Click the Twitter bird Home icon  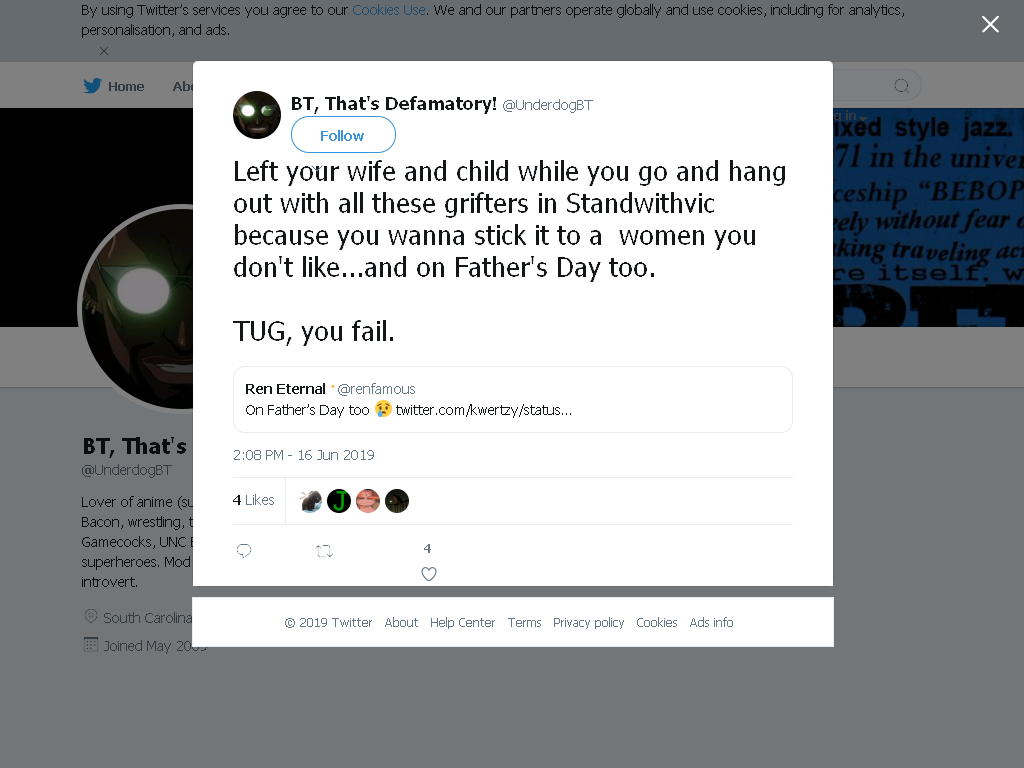click(93, 86)
